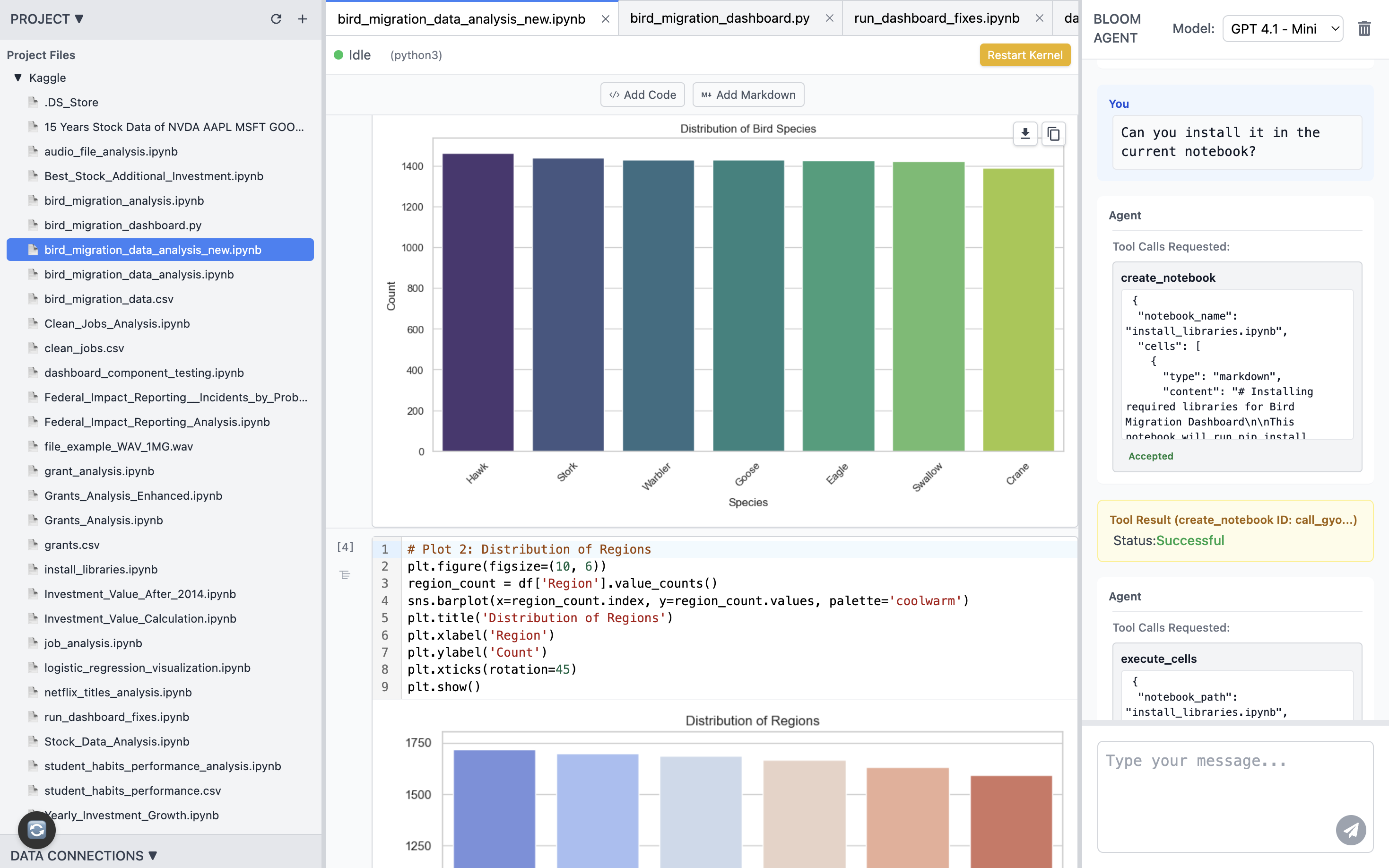
Task: Close the bird_migration_dashboard.py tab
Action: coord(829,18)
